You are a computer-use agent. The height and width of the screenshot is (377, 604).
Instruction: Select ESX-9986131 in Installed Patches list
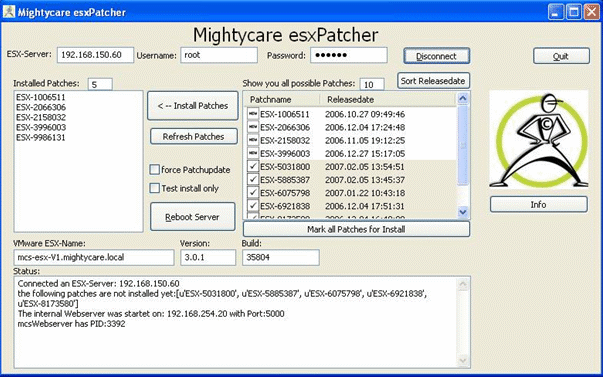[x=41, y=137]
